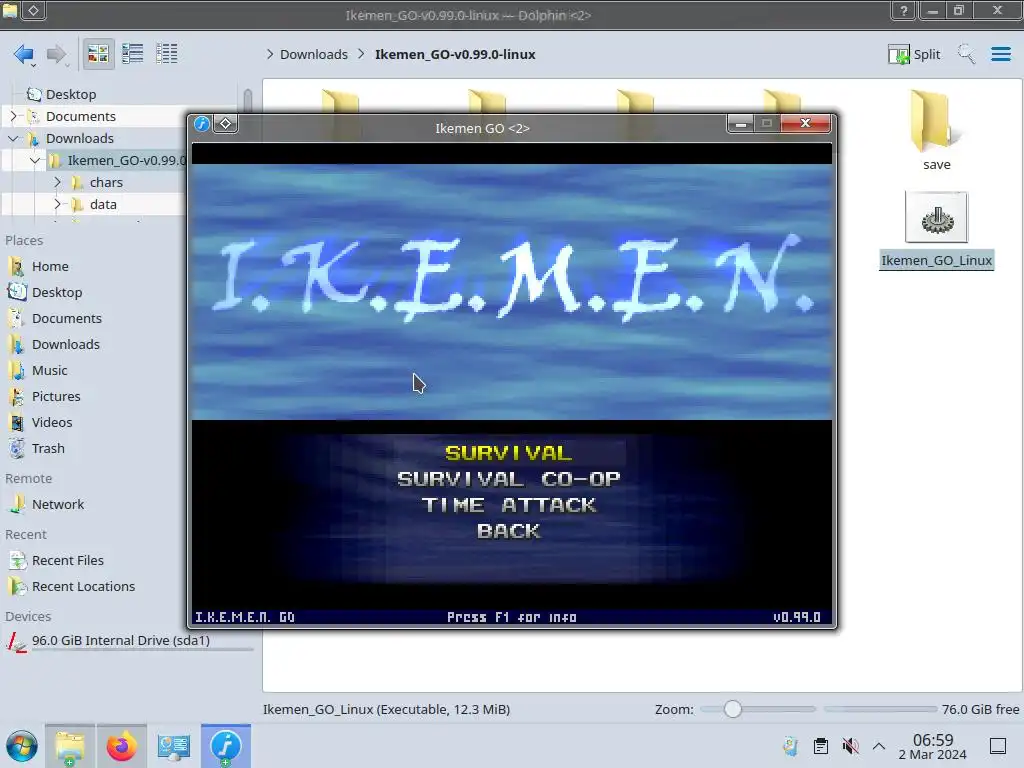Switch to Ikemen GO taskbar entry
This screenshot has width=1024, height=768.
pyautogui.click(x=226, y=746)
